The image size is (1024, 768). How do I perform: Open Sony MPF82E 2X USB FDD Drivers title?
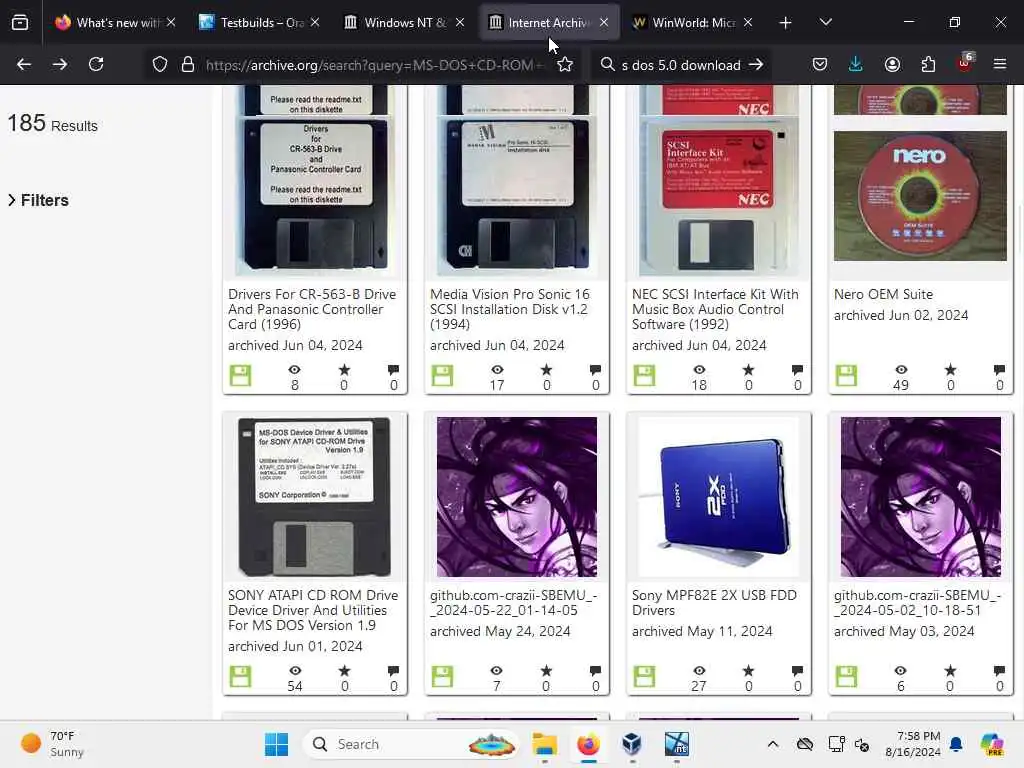[714, 603]
